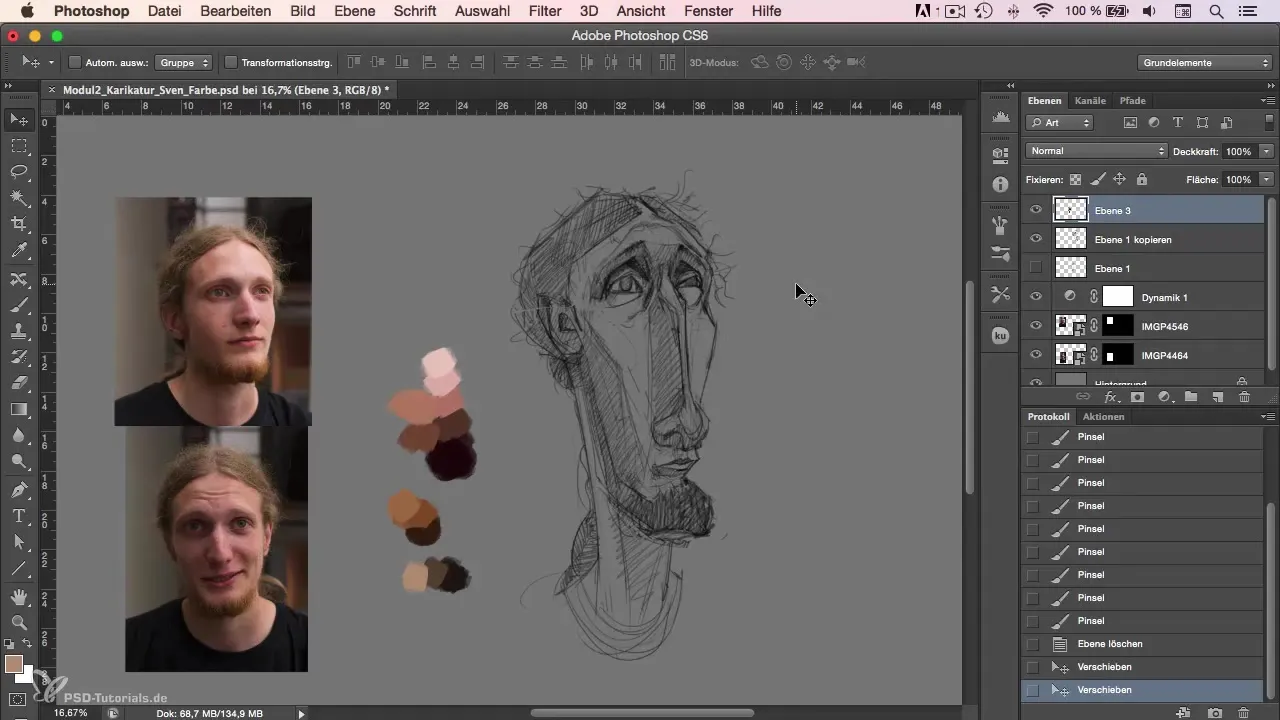Open the Gruppe auto-select dropdown
The height and width of the screenshot is (720, 1280).
[x=186, y=62]
